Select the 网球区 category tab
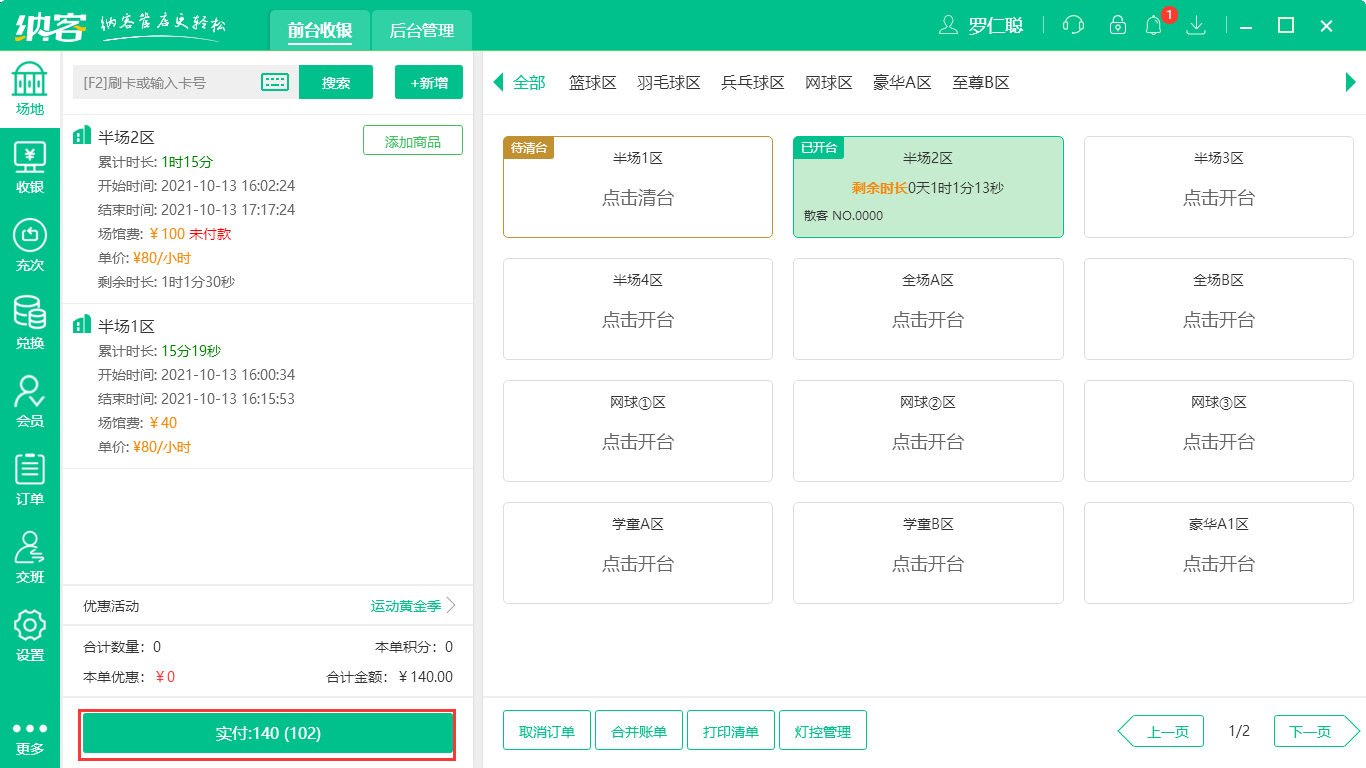The height and width of the screenshot is (768, 1366). pyautogui.click(x=829, y=83)
